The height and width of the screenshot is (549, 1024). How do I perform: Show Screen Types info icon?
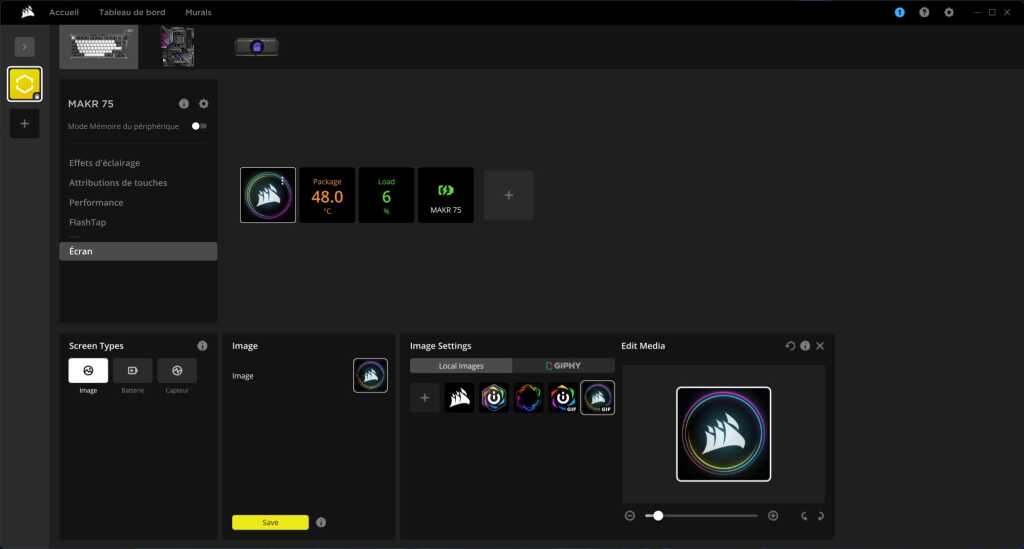[202, 346]
